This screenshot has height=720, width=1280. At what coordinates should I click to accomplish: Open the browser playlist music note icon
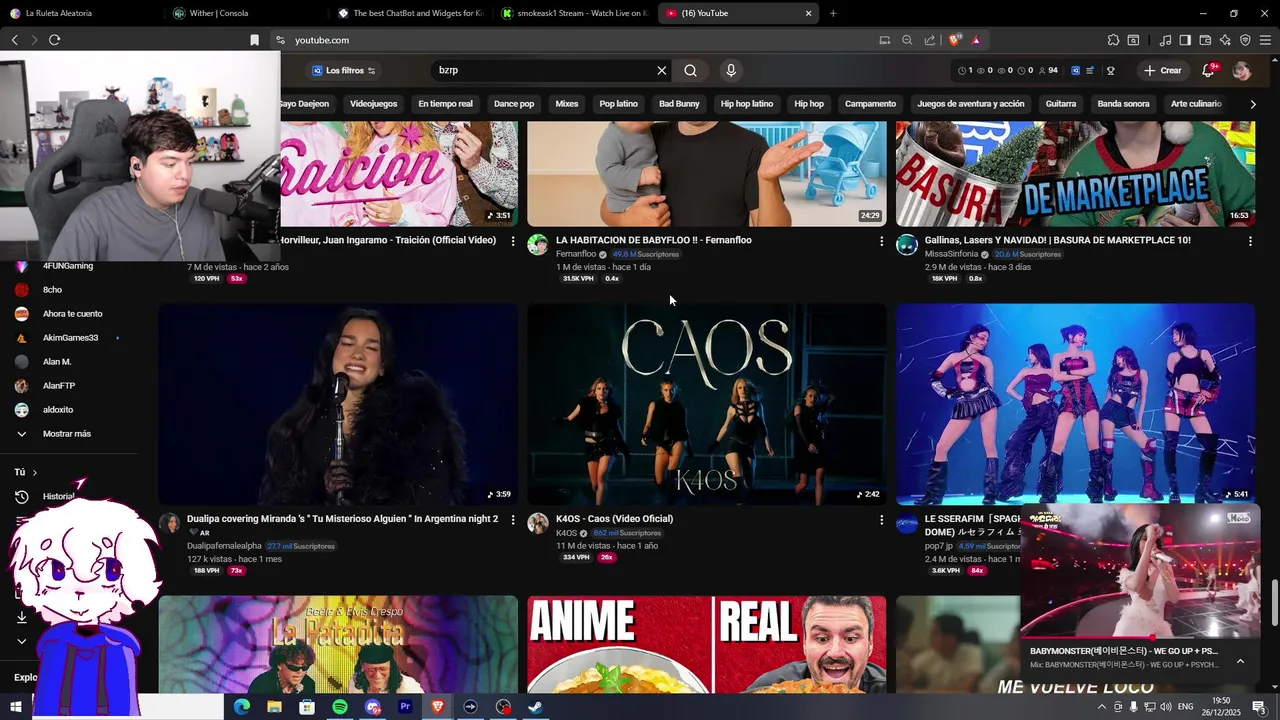point(1165,40)
